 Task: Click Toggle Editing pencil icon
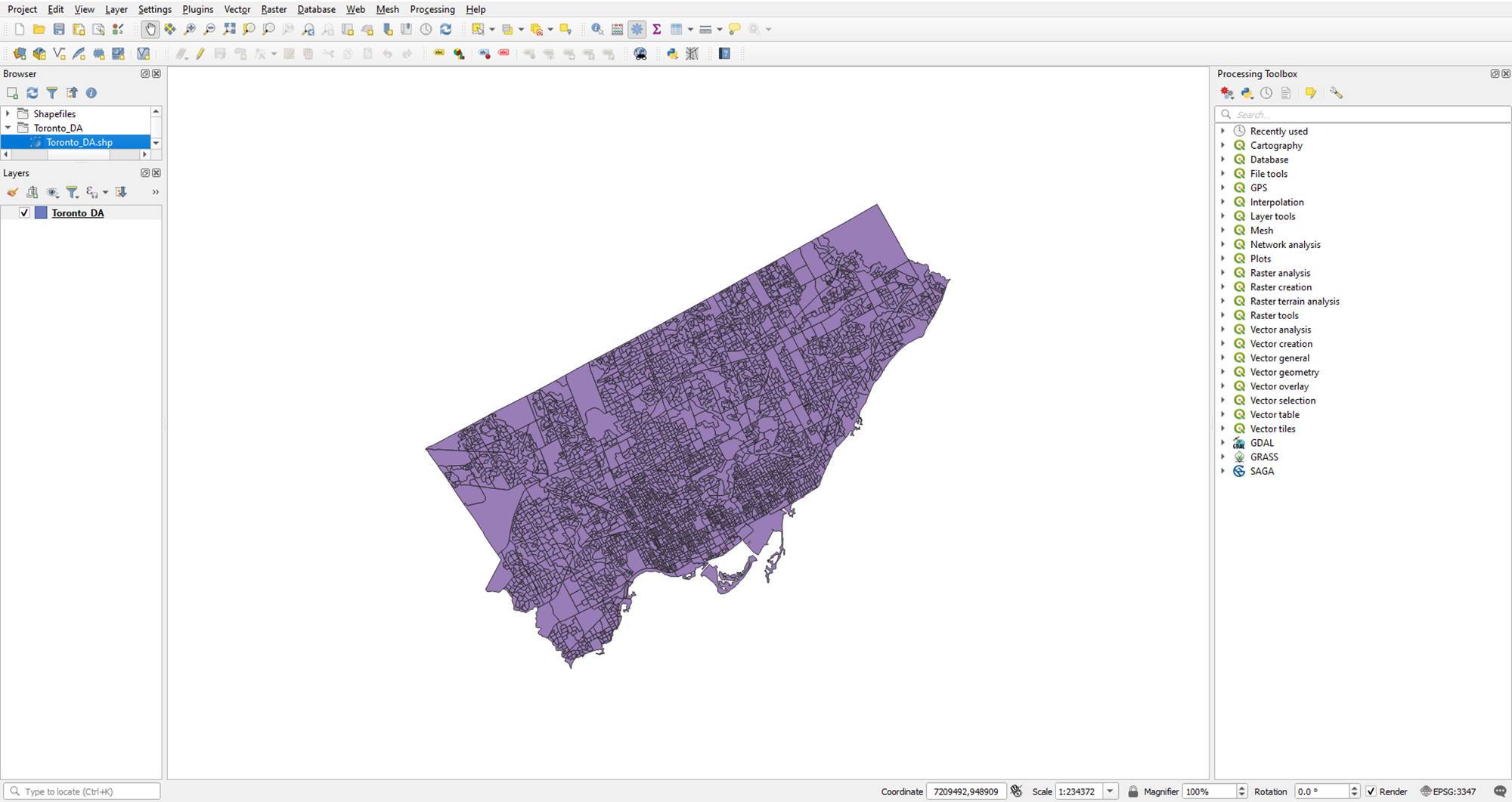[200, 54]
